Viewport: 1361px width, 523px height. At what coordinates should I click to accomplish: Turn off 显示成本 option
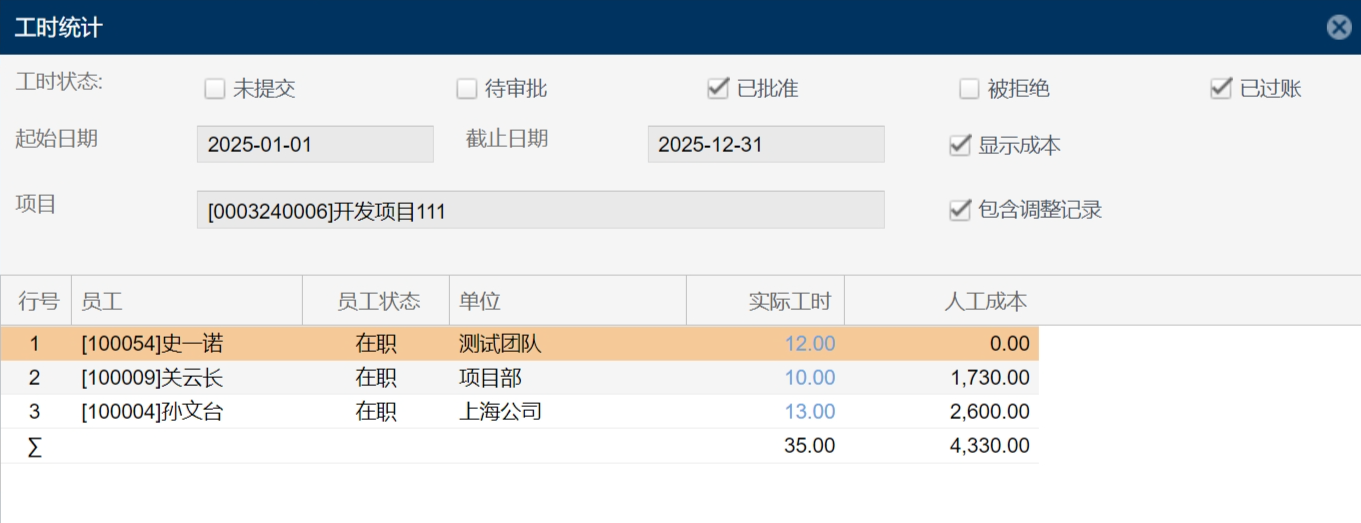[x=960, y=146]
